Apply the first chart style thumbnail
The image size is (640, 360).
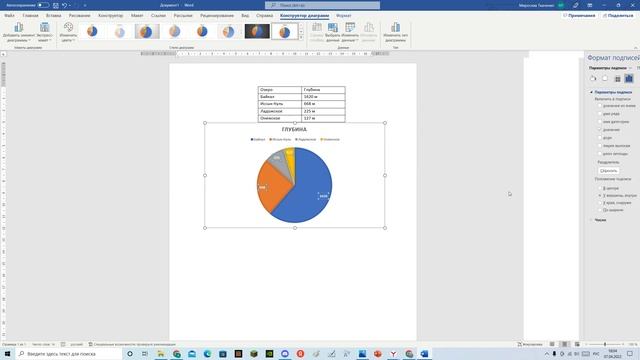(92, 31)
